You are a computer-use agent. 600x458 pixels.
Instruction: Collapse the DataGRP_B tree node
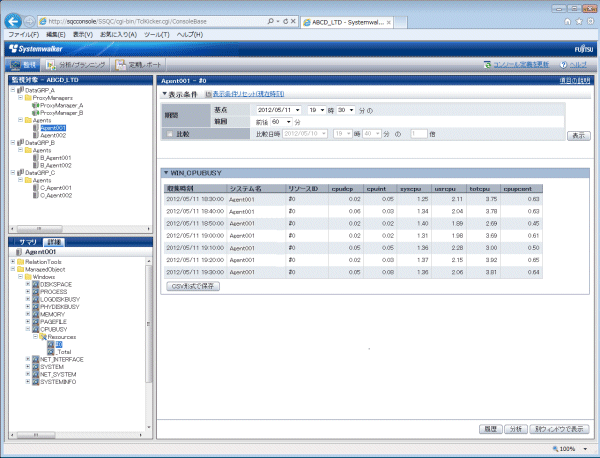(x=13, y=142)
